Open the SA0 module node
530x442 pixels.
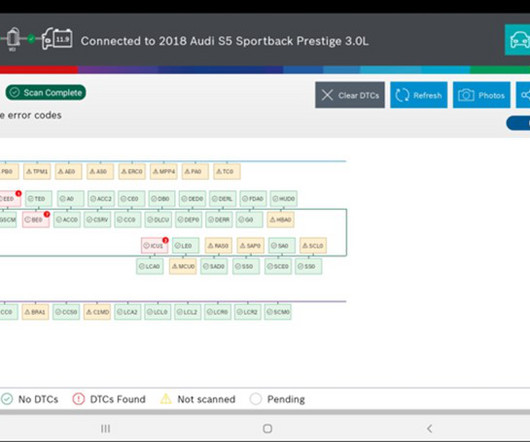[x=282, y=246]
